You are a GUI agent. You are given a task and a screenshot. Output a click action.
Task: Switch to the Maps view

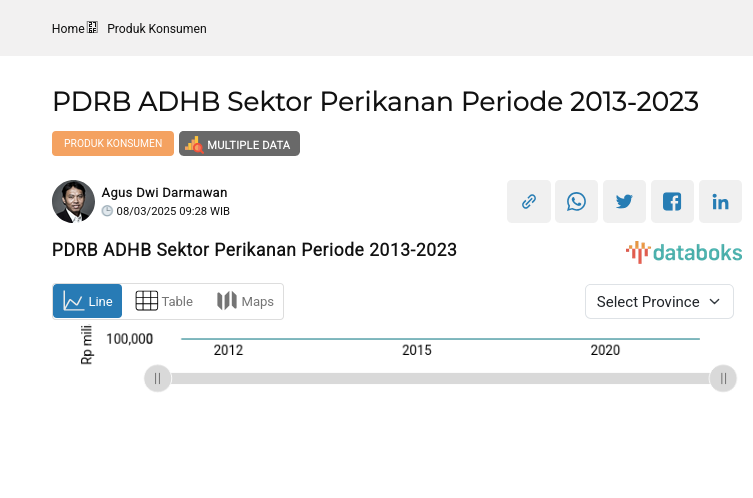click(245, 301)
